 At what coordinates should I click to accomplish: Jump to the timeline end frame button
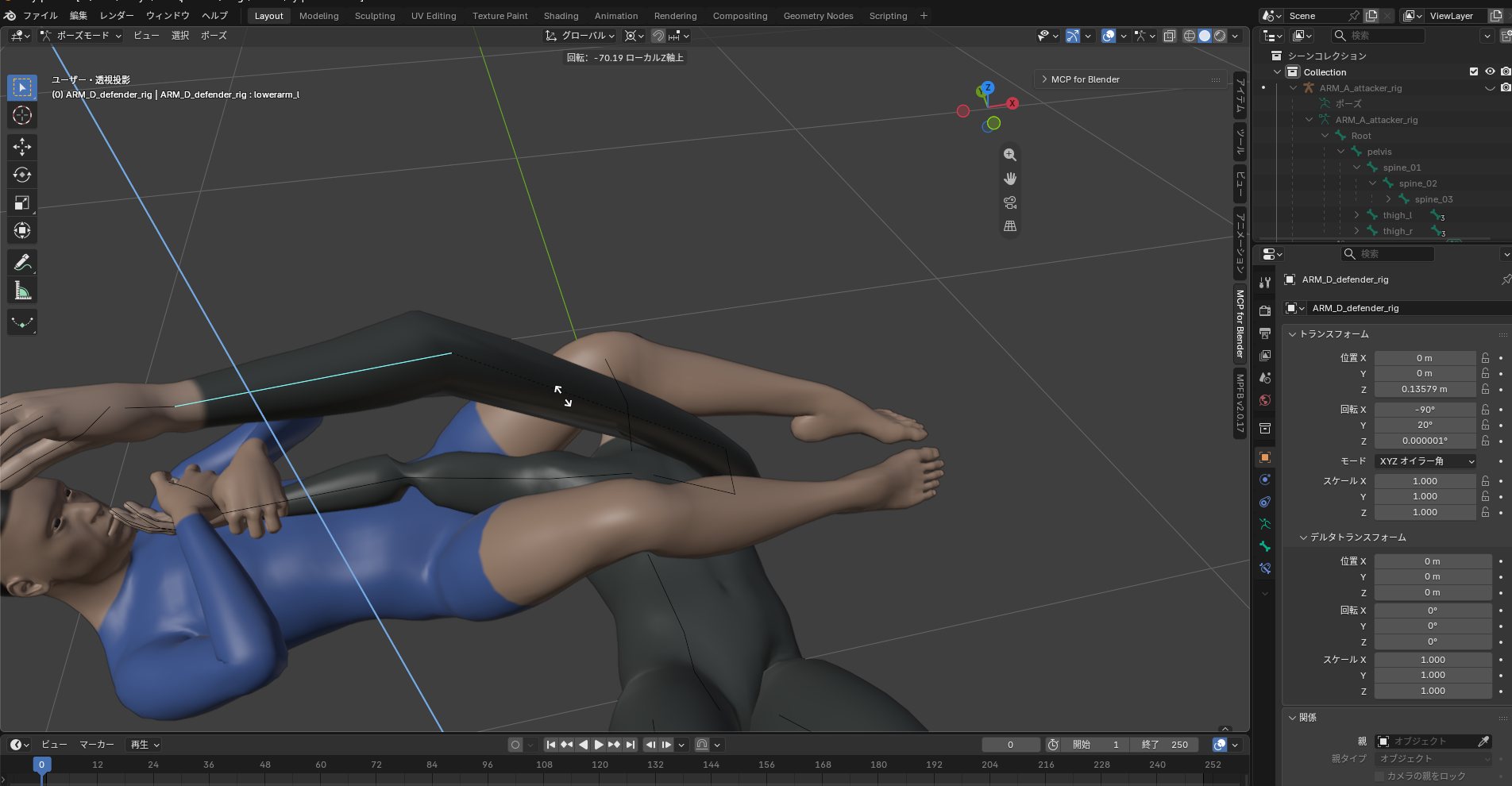pyautogui.click(x=631, y=745)
